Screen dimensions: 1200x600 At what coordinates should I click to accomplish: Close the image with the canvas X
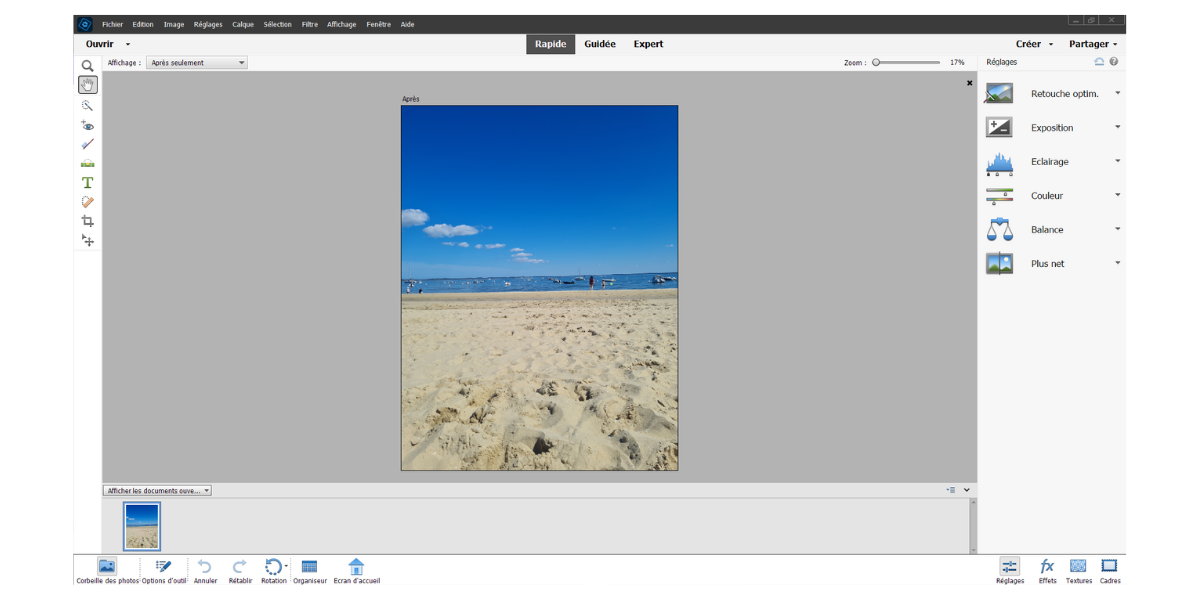click(969, 83)
